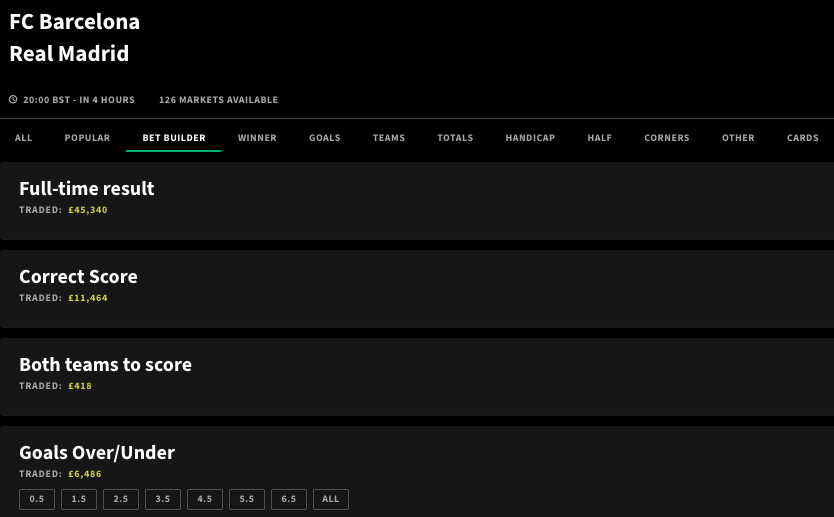Choose the 3.5 goals line button
This screenshot has width=834, height=517.
(x=163, y=499)
